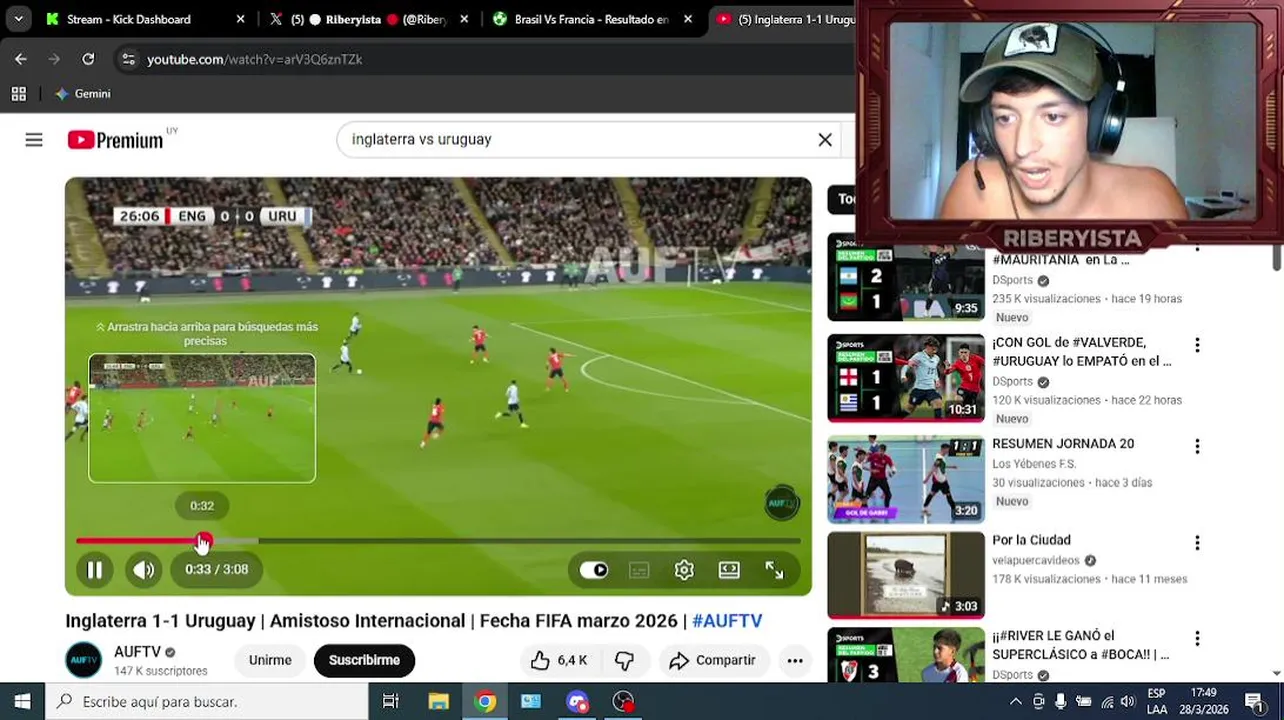The width and height of the screenshot is (1284, 720).
Task: Show hidden system tray icons
Action: 1016,702
